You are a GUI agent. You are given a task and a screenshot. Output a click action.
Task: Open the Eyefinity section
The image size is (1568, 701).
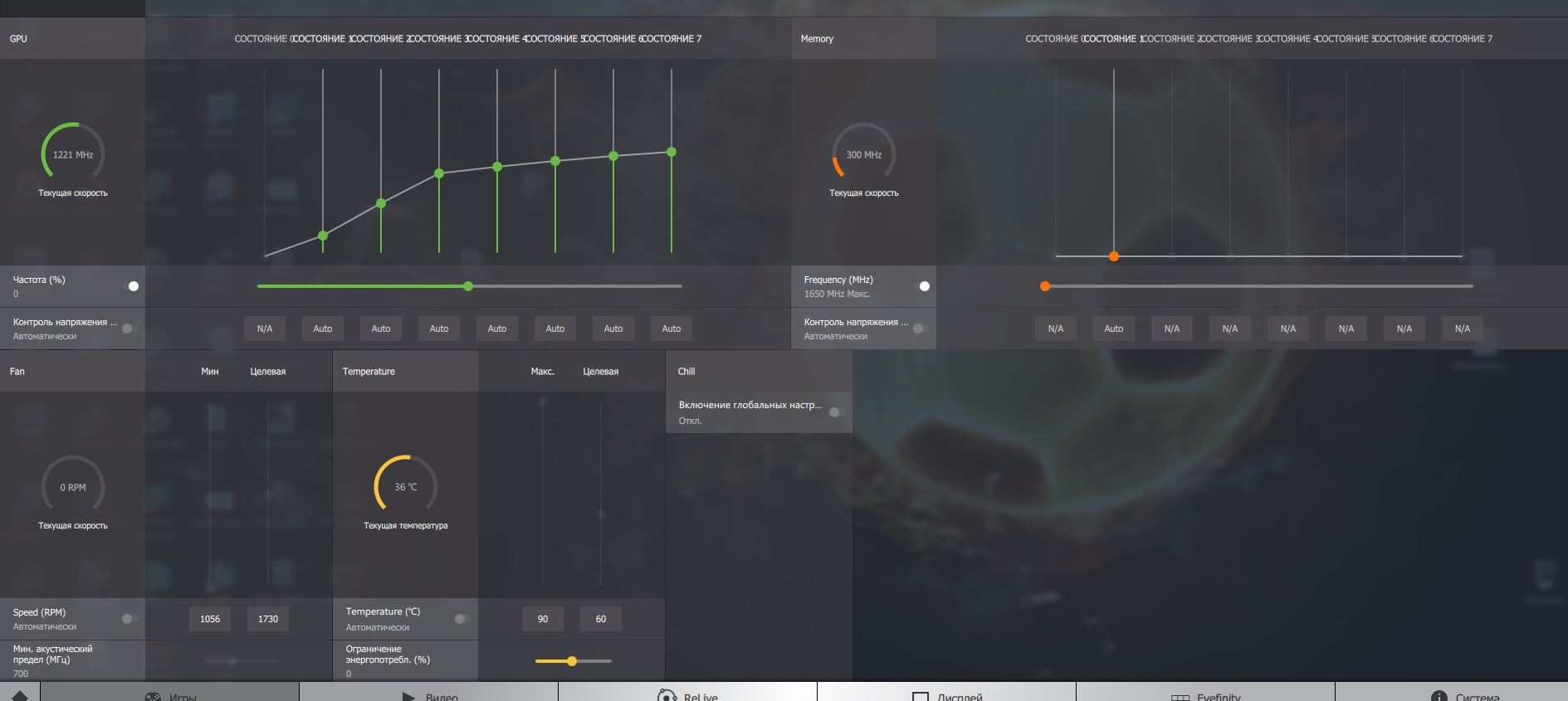(1206, 694)
